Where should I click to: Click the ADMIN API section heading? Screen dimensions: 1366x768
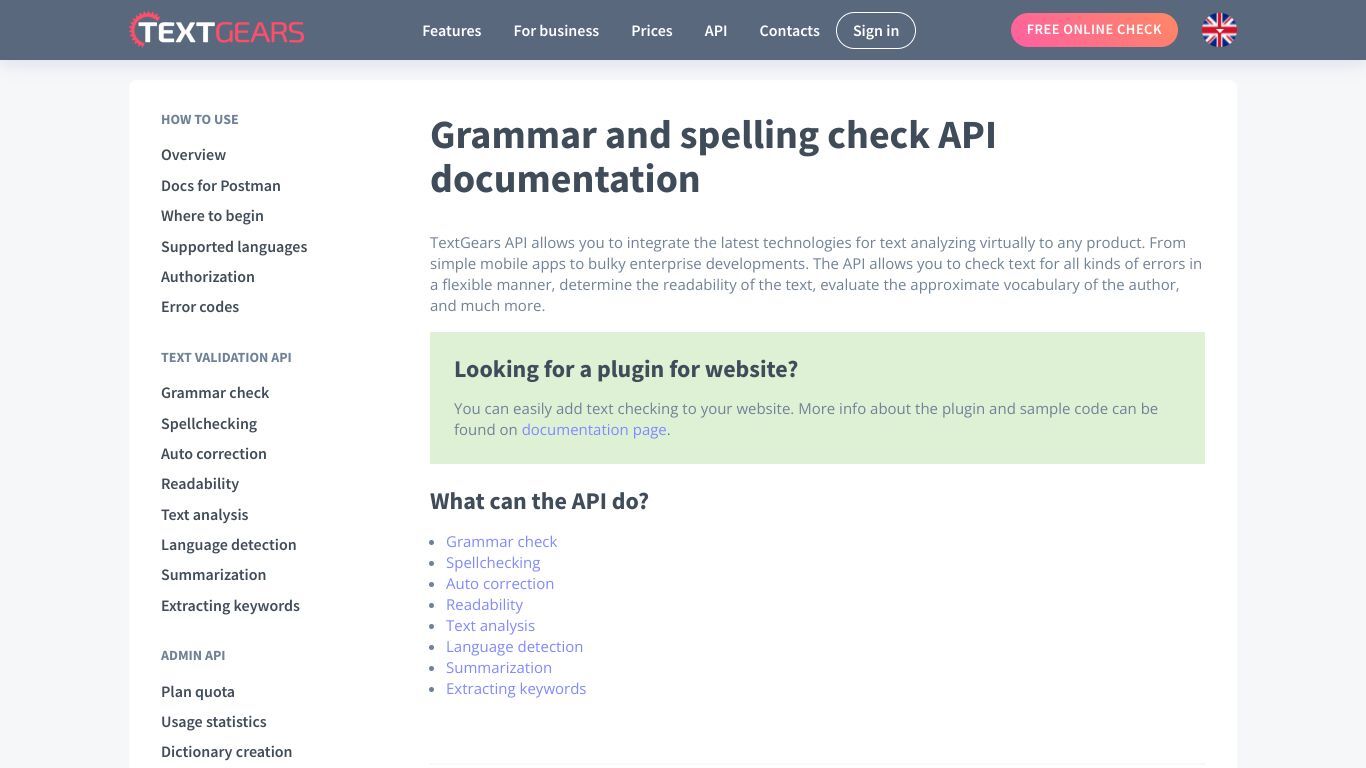point(193,655)
